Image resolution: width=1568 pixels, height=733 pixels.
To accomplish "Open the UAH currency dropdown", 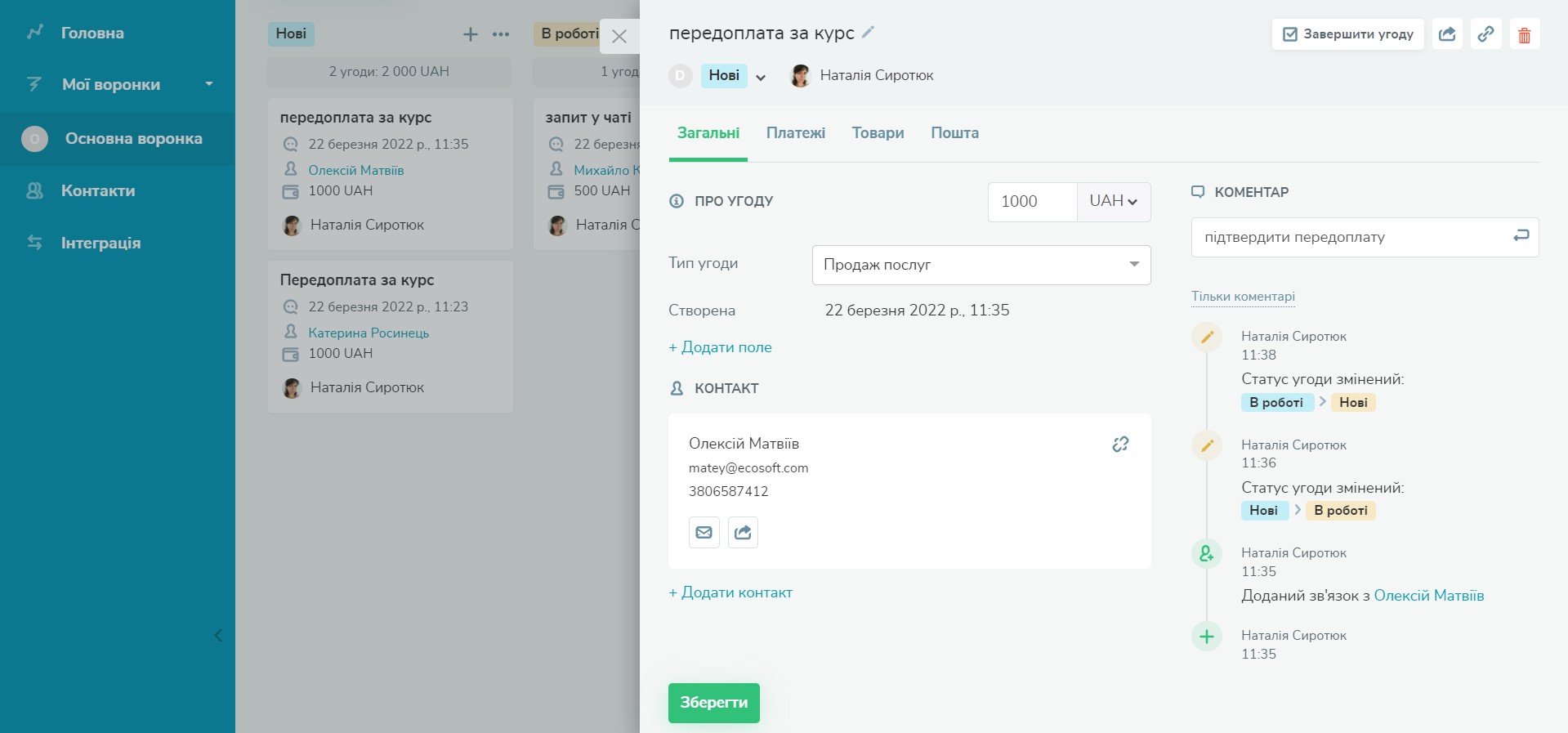I will (x=1113, y=202).
